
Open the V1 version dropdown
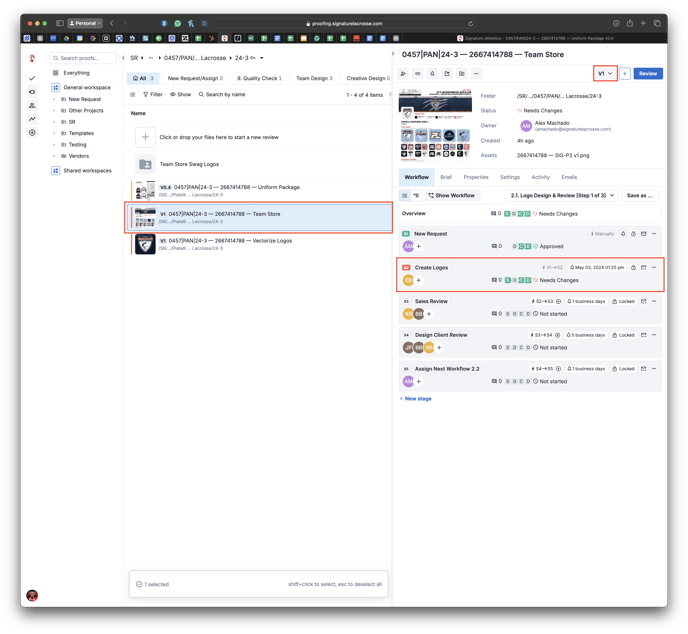605,74
